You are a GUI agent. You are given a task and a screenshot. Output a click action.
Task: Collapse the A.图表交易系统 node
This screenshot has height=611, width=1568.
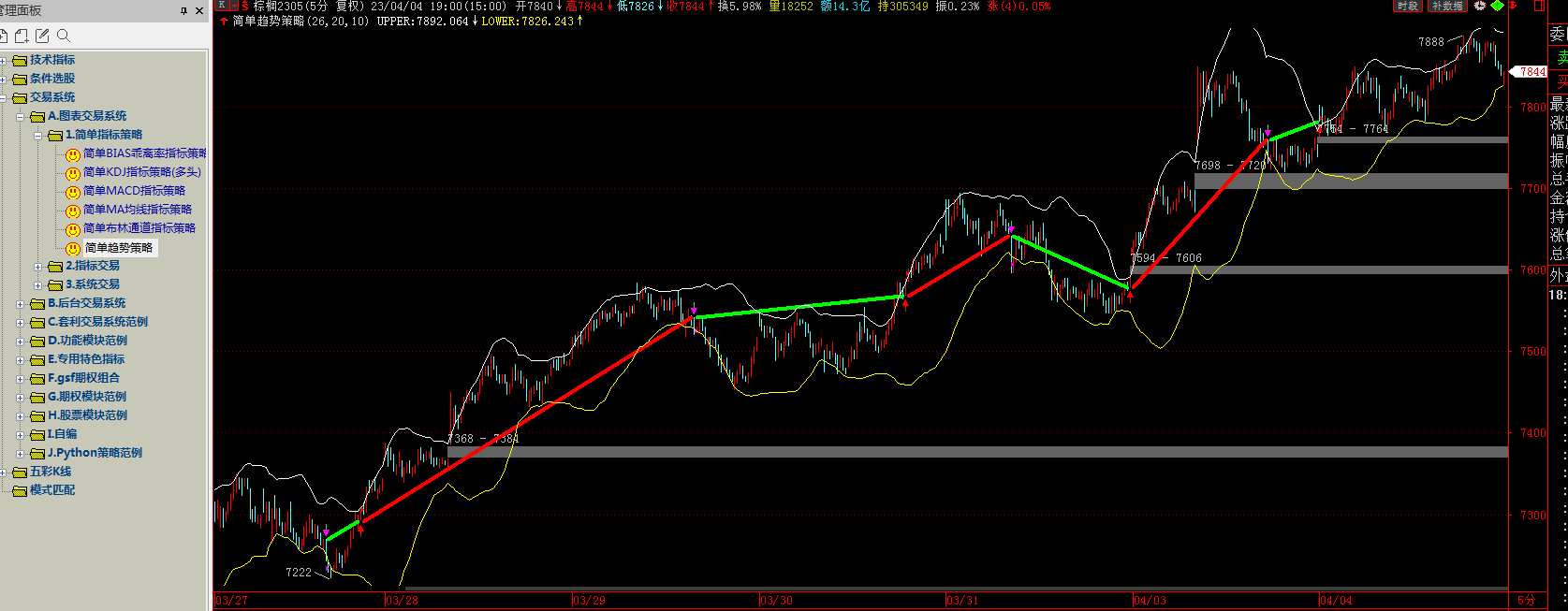21,117
